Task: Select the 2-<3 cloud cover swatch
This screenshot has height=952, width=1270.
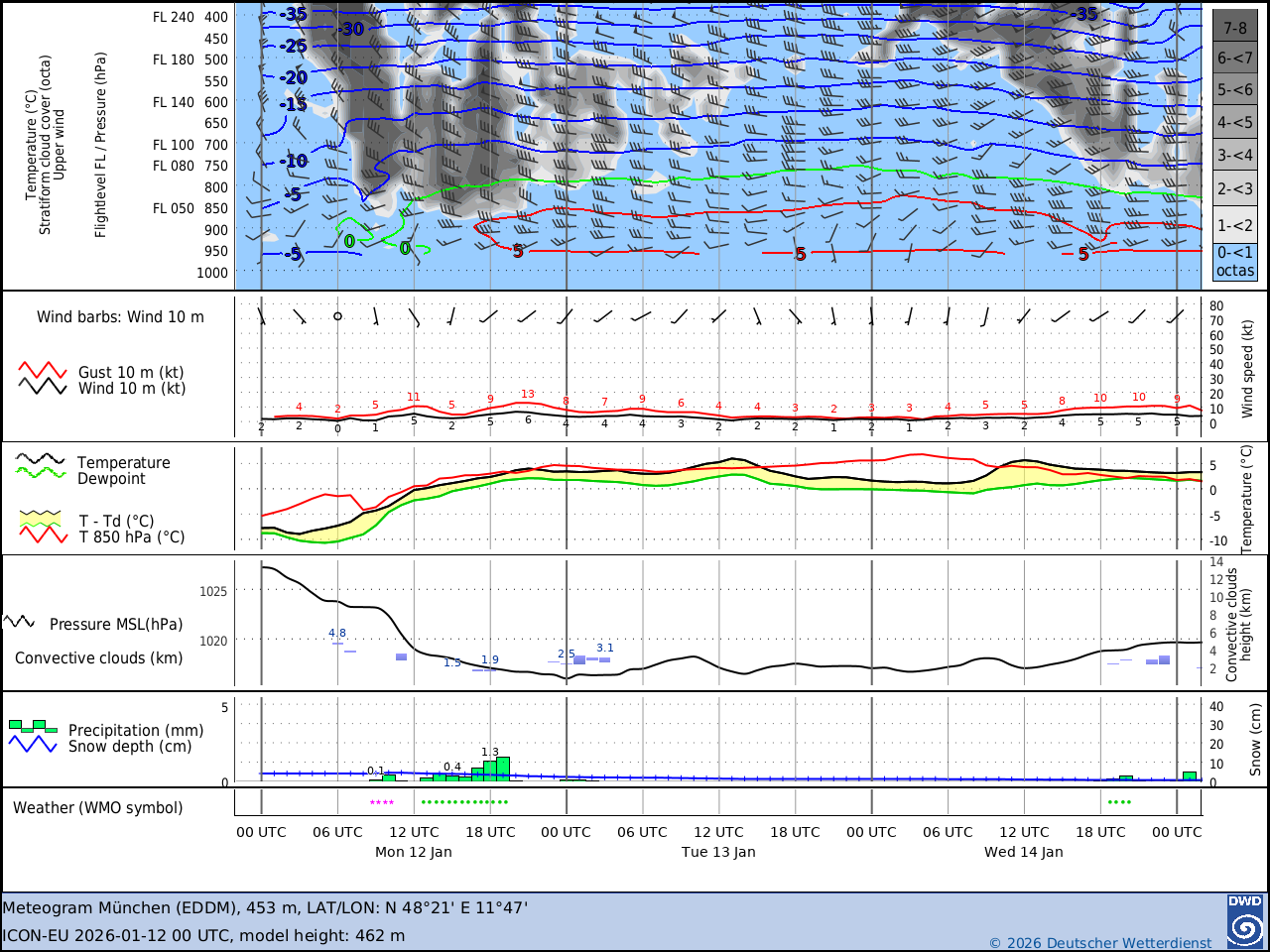Action: coord(1235,188)
